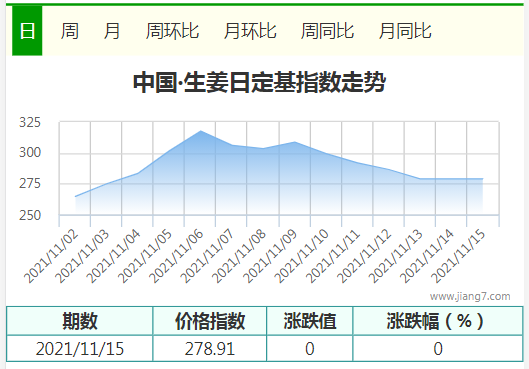The image size is (529, 369).
Task: Click the chart title 中国·生姜日定基指数走势
Action: click(x=259, y=82)
